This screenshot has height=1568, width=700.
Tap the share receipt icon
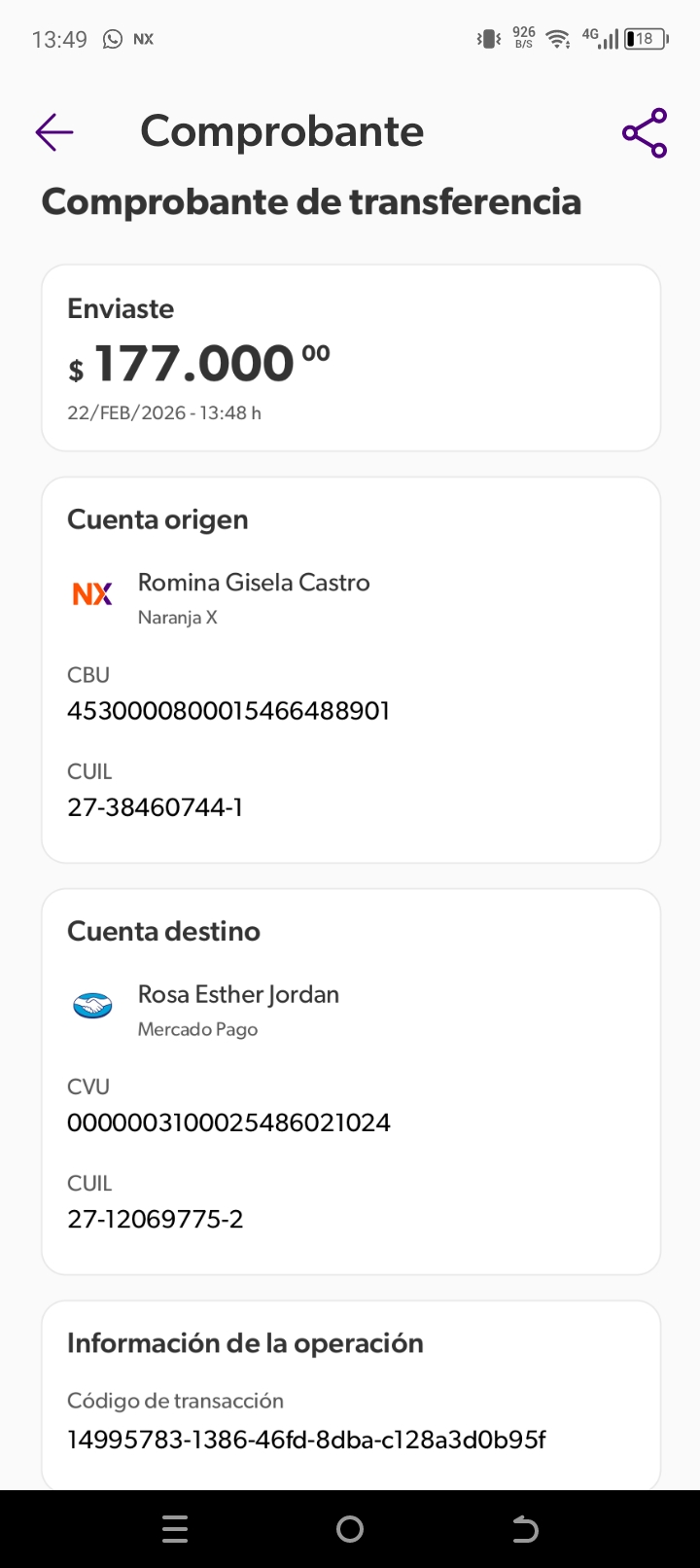point(645,133)
